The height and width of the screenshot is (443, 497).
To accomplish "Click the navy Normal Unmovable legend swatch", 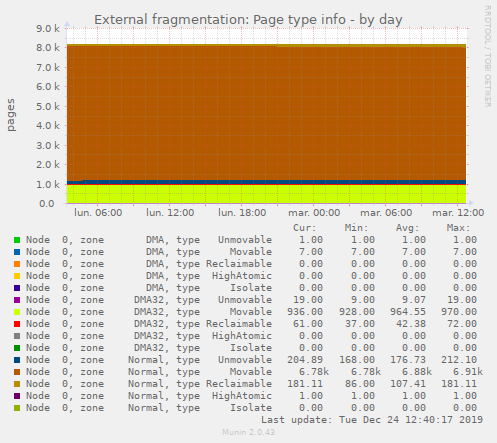I will coord(17,360).
